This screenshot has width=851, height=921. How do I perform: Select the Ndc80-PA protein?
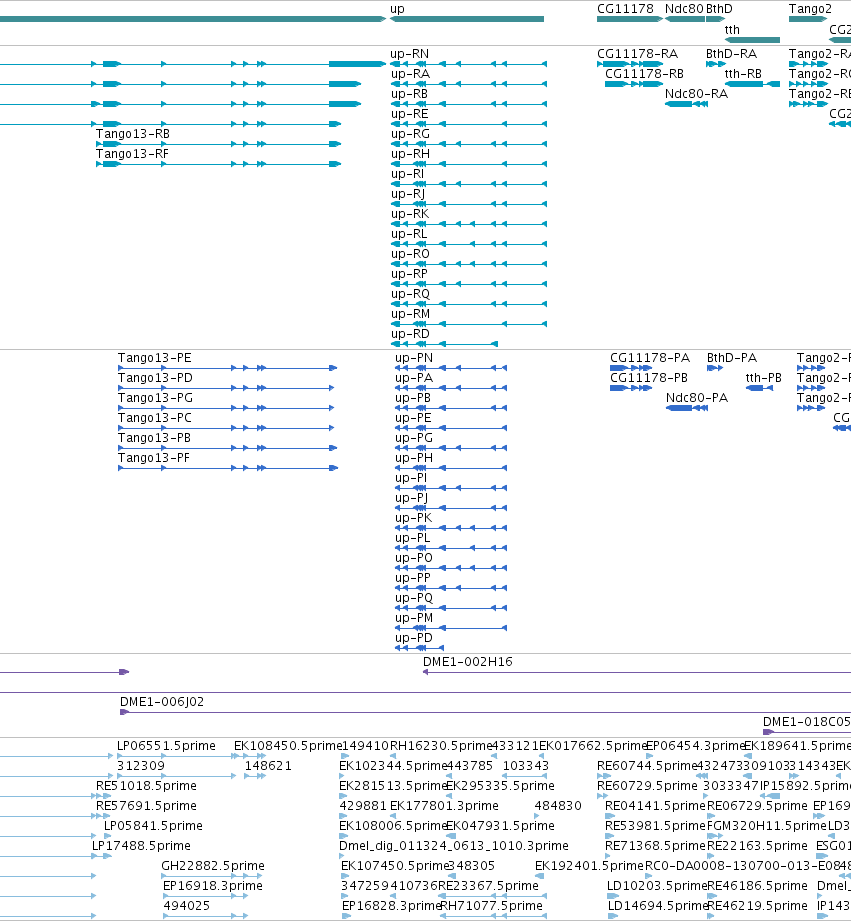[687, 408]
